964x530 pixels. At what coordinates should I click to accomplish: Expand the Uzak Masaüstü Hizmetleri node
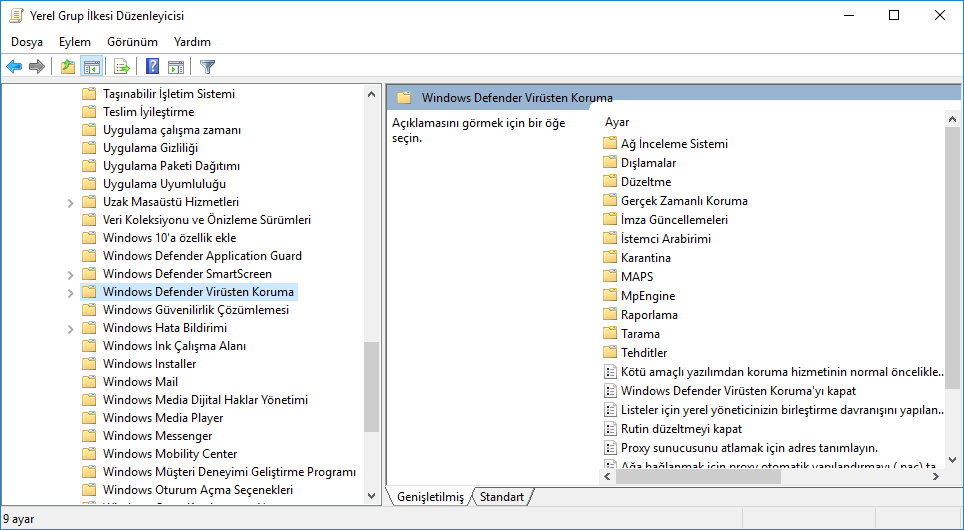(x=70, y=202)
